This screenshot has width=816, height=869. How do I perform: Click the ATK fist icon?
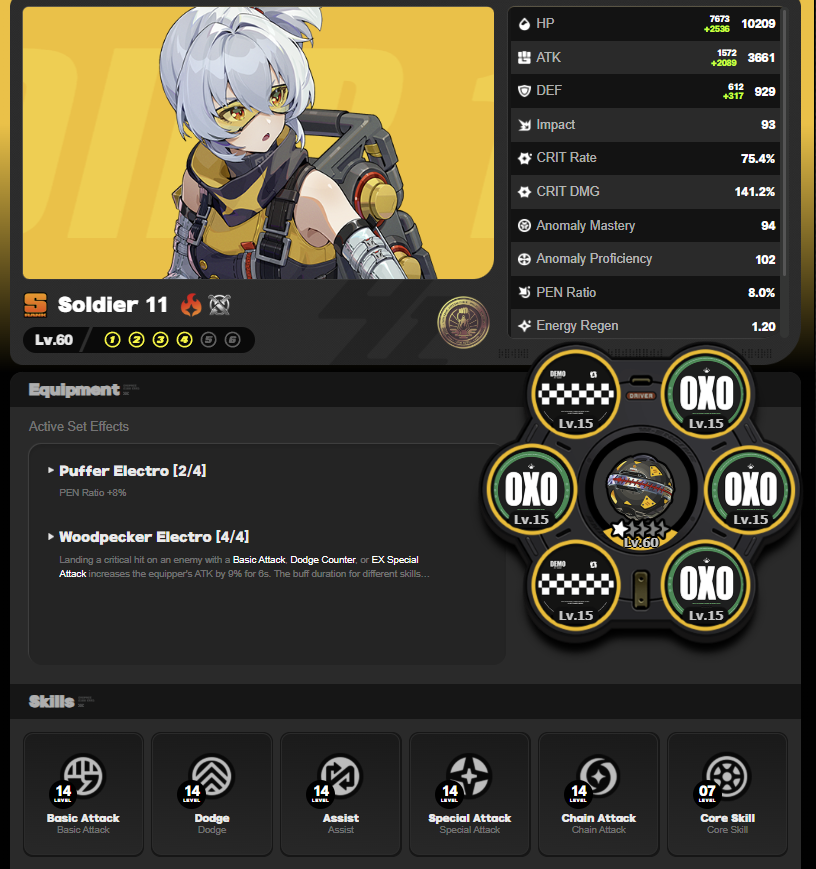coord(524,58)
